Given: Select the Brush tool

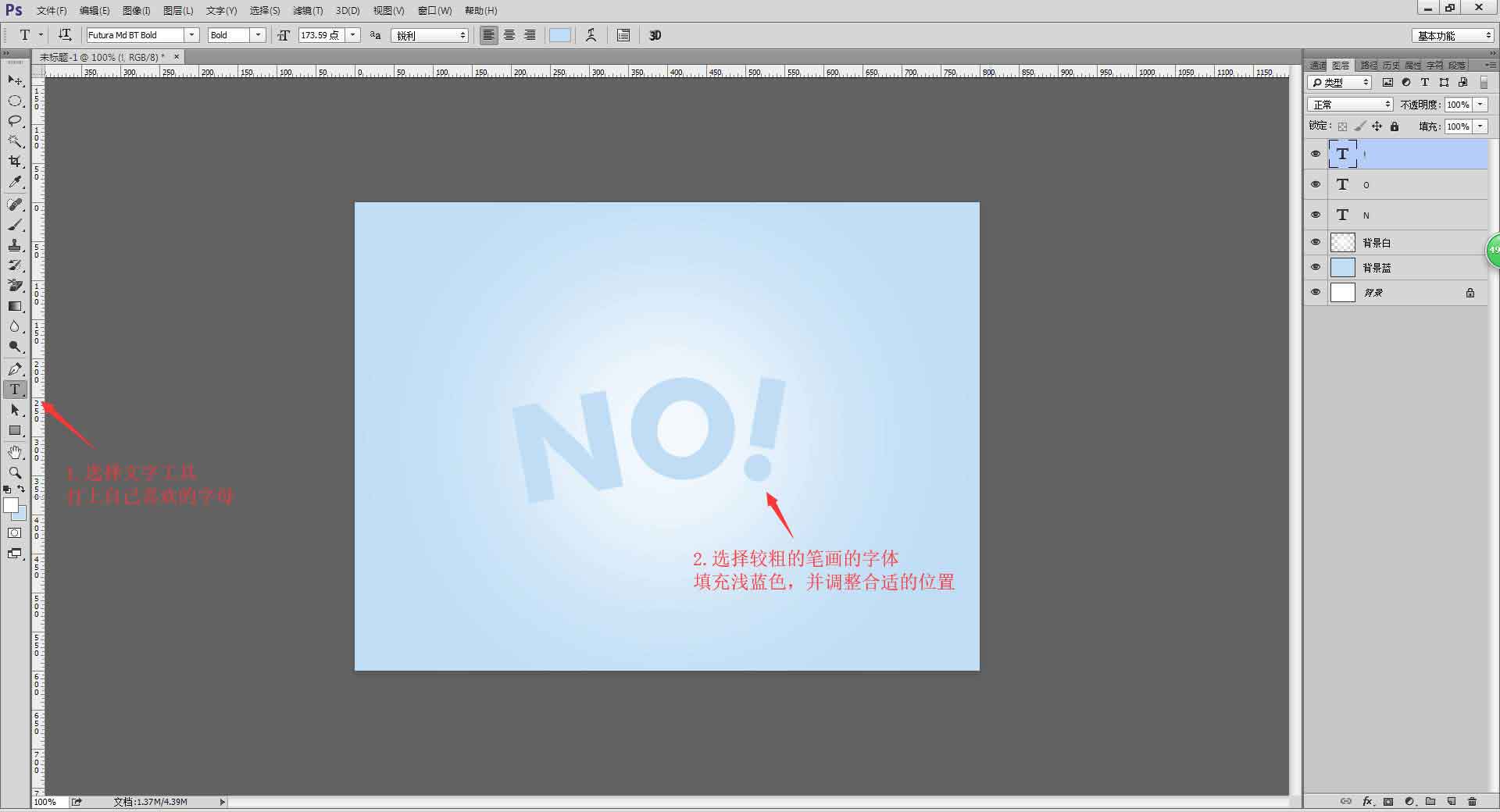Looking at the screenshot, I should click(15, 225).
